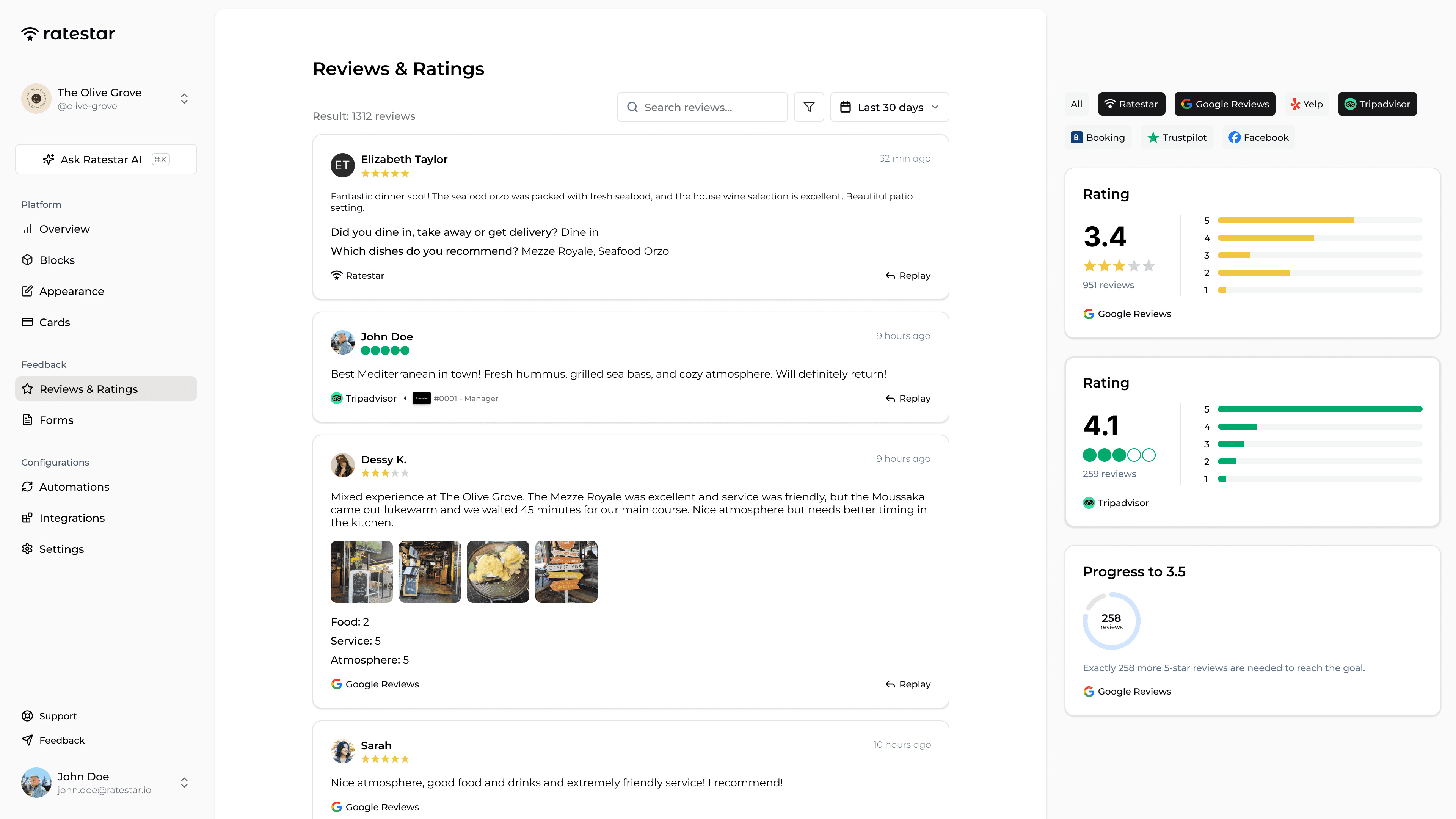Click Ask Ratestar AI button
Image resolution: width=1456 pixels, height=819 pixels.
point(106,159)
